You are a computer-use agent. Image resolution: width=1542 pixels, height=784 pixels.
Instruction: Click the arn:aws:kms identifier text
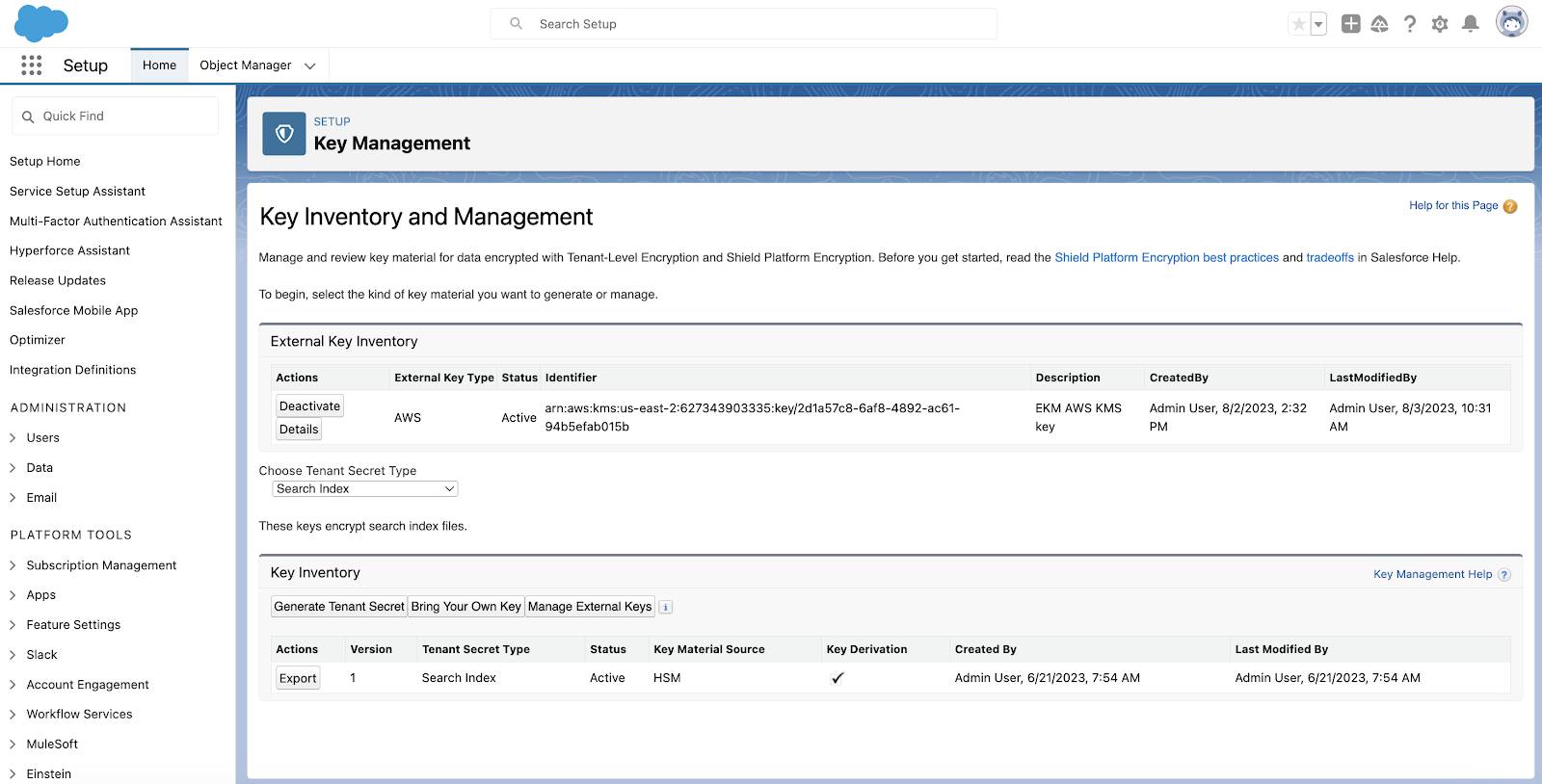[x=752, y=417]
